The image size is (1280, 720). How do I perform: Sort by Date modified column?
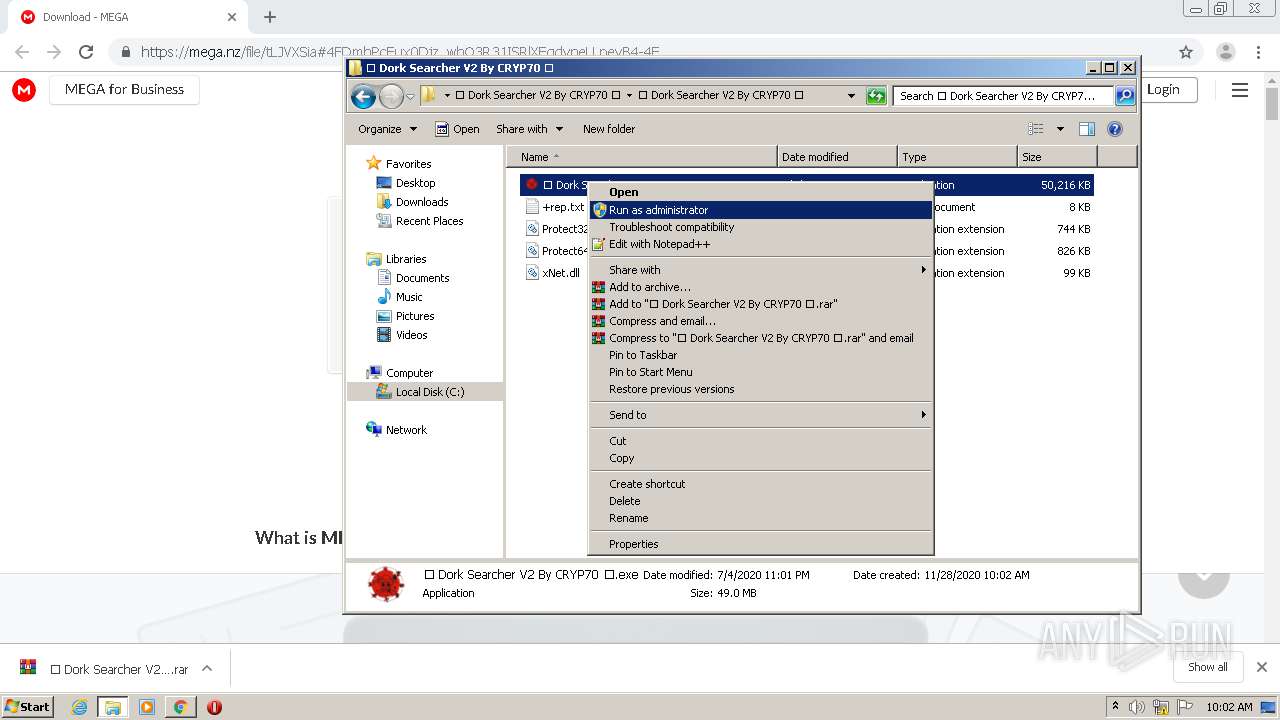tap(837, 157)
